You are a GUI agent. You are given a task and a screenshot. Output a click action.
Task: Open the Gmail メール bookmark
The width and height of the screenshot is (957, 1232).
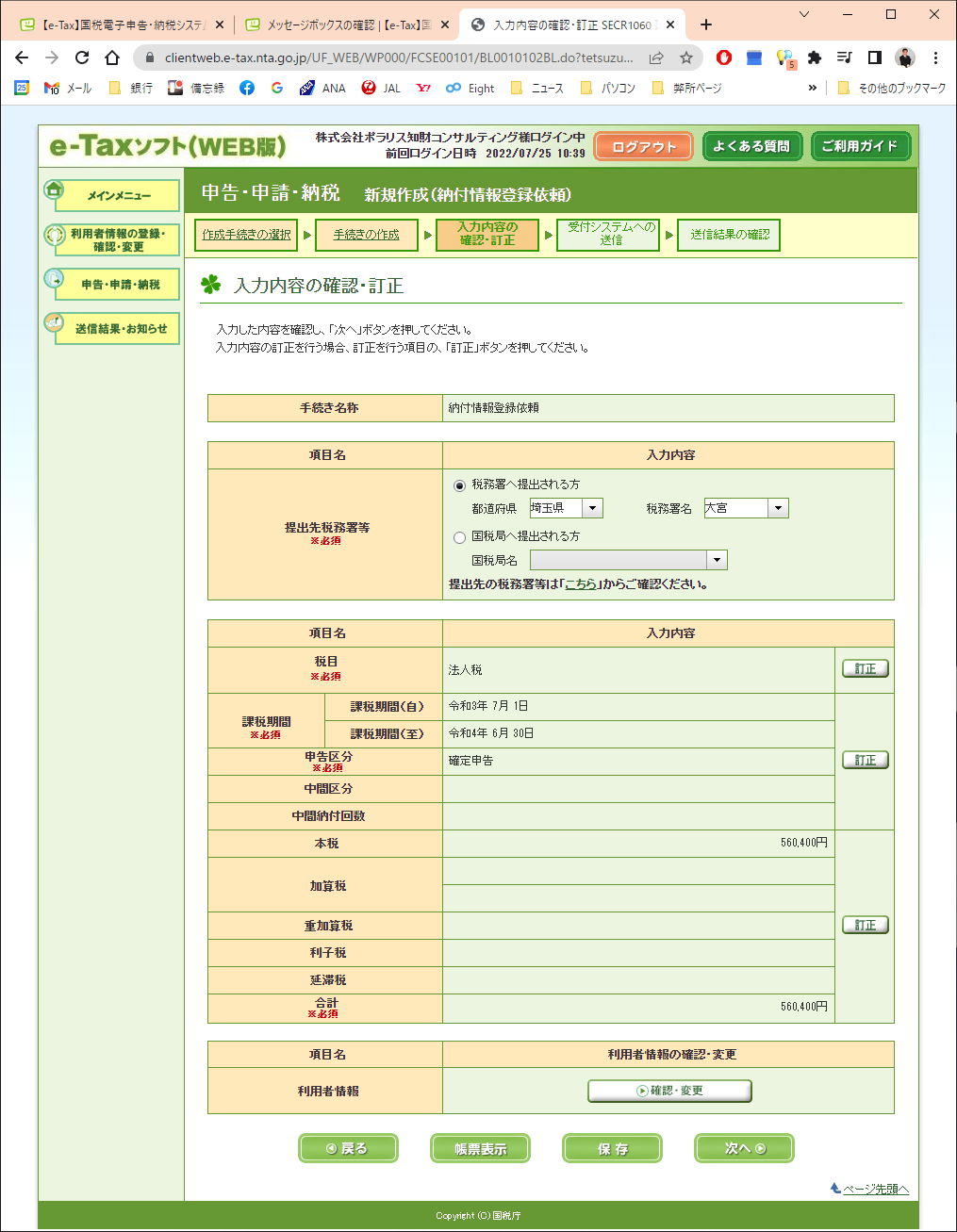pyautogui.click(x=68, y=88)
